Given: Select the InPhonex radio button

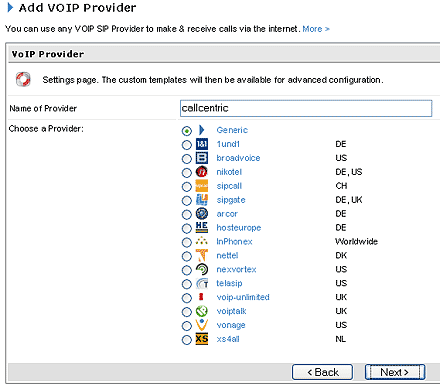Looking at the screenshot, I should click(x=187, y=243).
